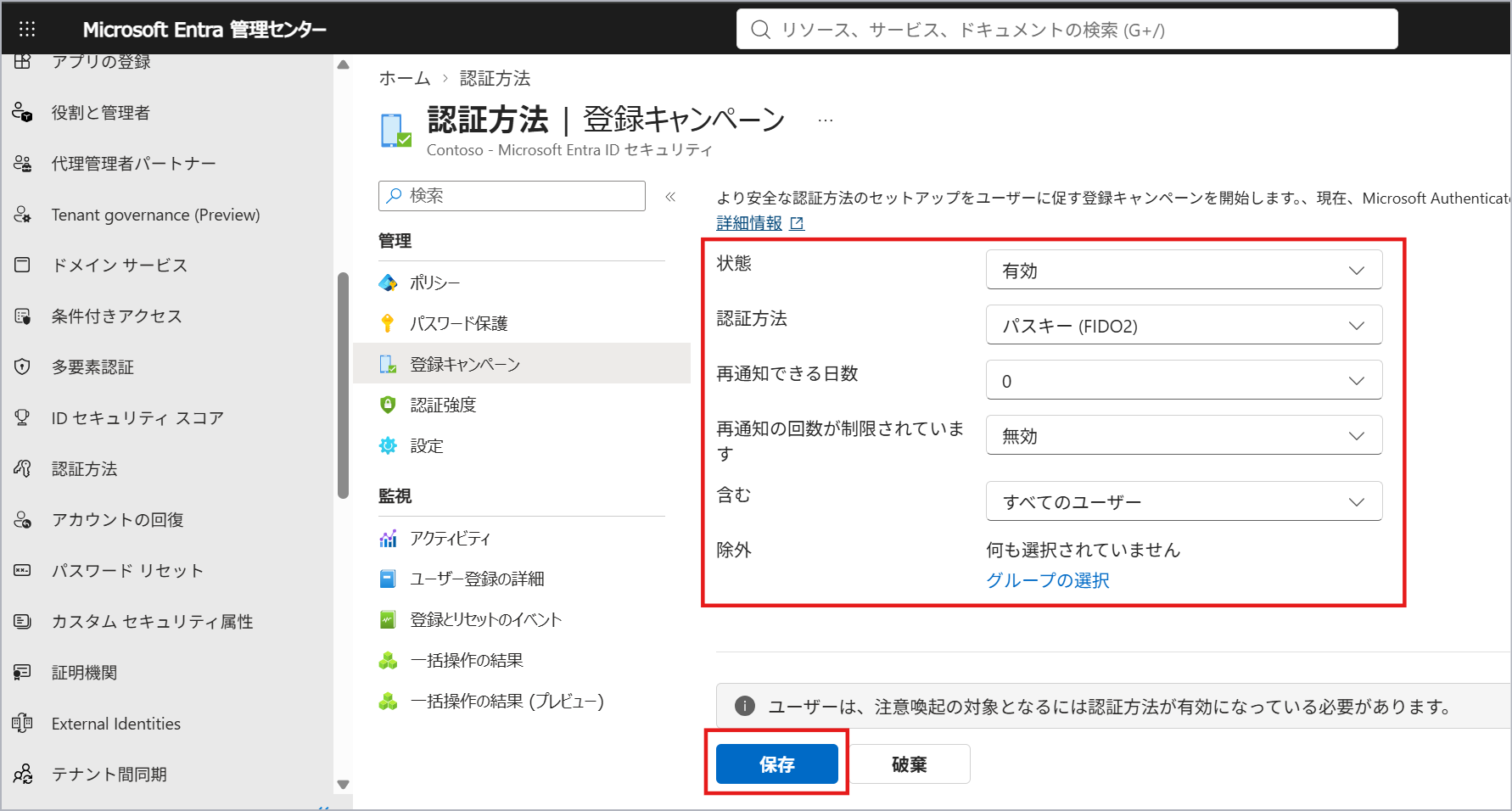
Task: Click the 保存 button
Action: click(x=776, y=763)
